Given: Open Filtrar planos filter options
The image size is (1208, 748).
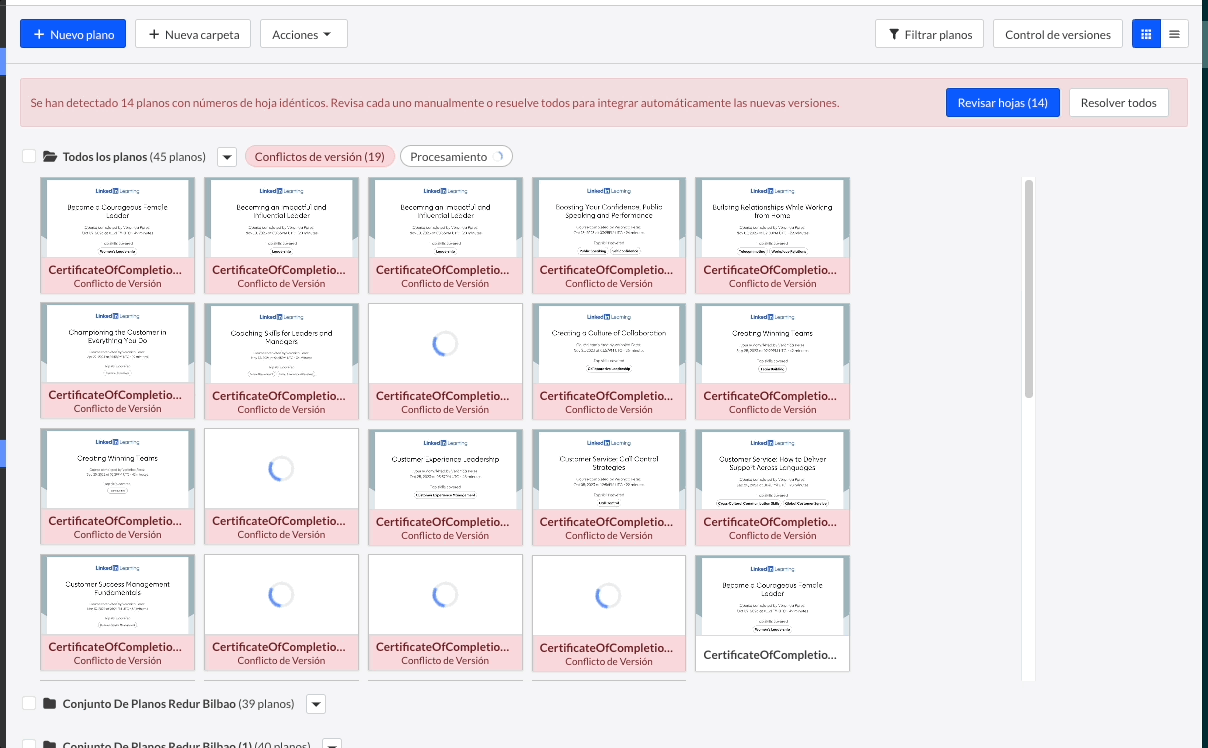Looking at the screenshot, I should (929, 34).
